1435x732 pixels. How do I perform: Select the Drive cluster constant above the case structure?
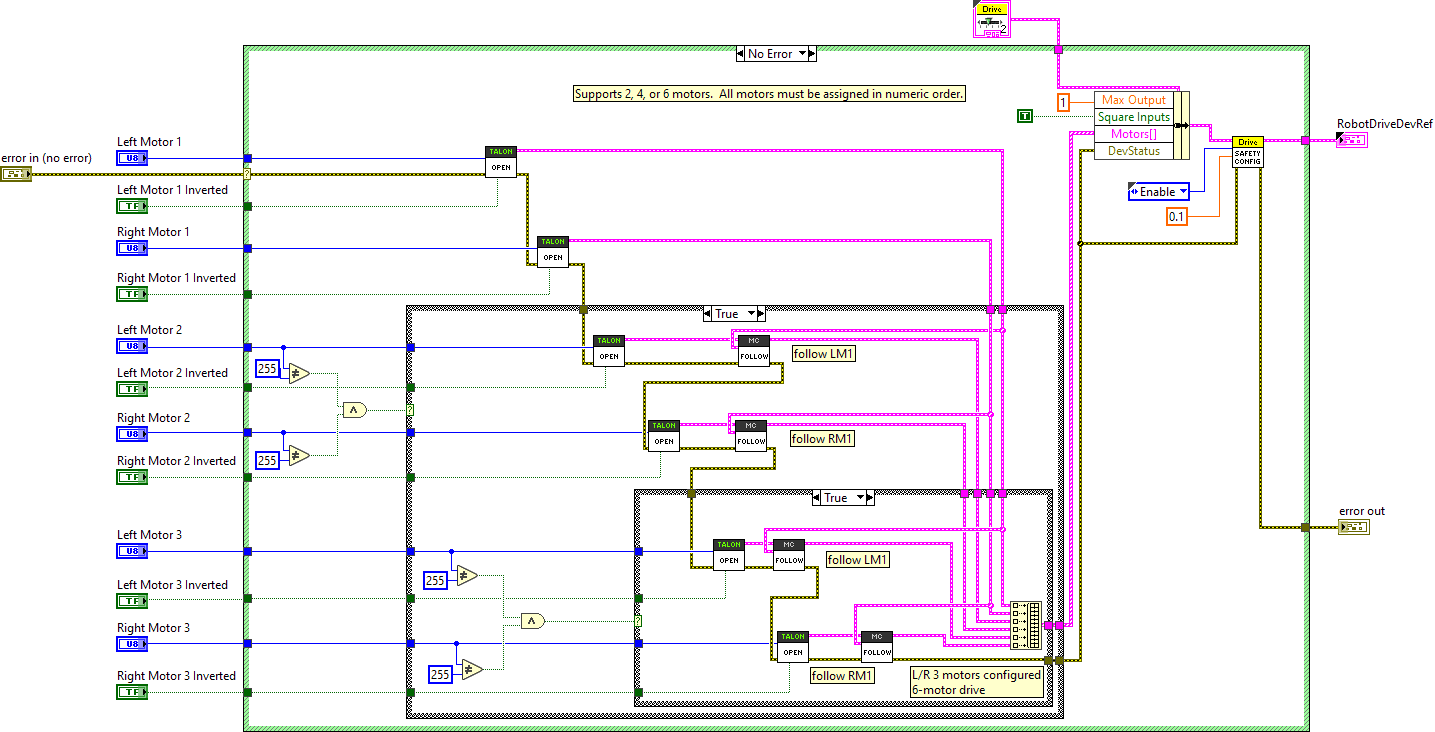[991, 18]
